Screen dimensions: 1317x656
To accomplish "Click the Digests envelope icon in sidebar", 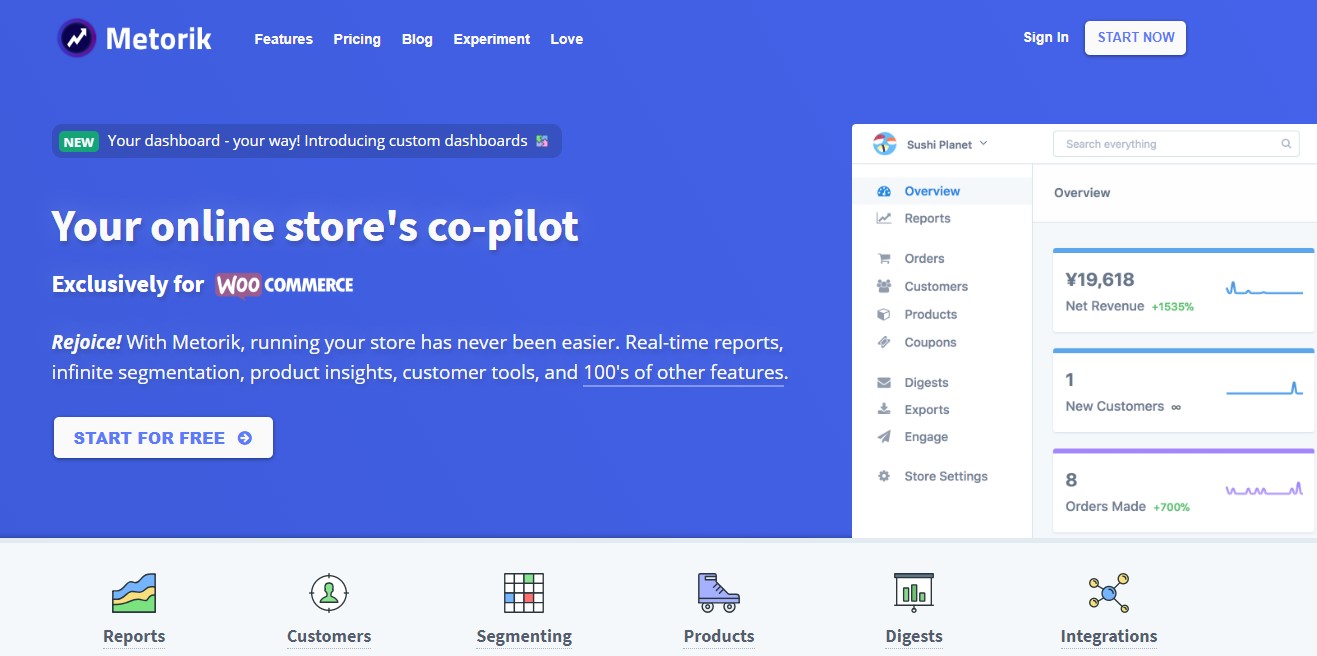I will (884, 382).
